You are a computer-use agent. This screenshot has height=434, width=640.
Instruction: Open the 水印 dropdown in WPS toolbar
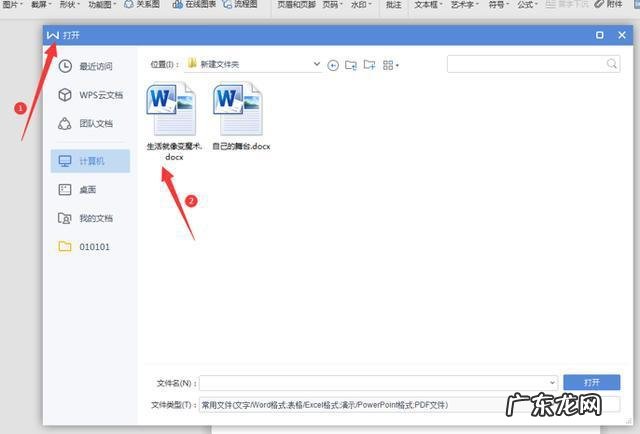[361, 5]
